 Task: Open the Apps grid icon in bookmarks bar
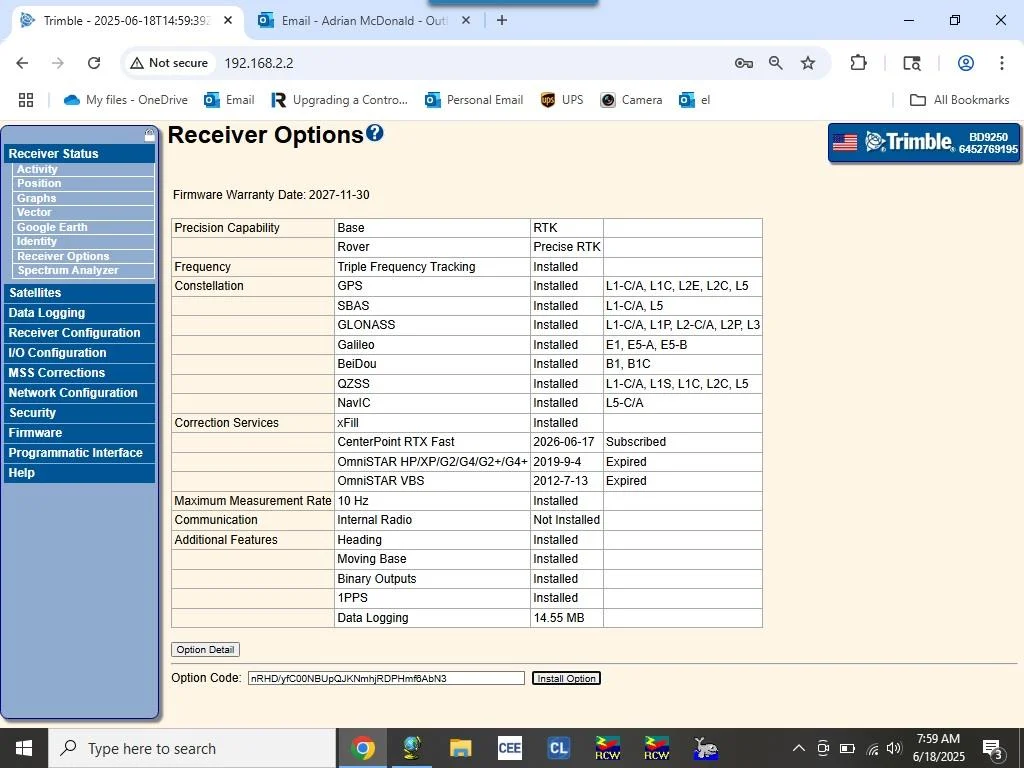(25, 100)
